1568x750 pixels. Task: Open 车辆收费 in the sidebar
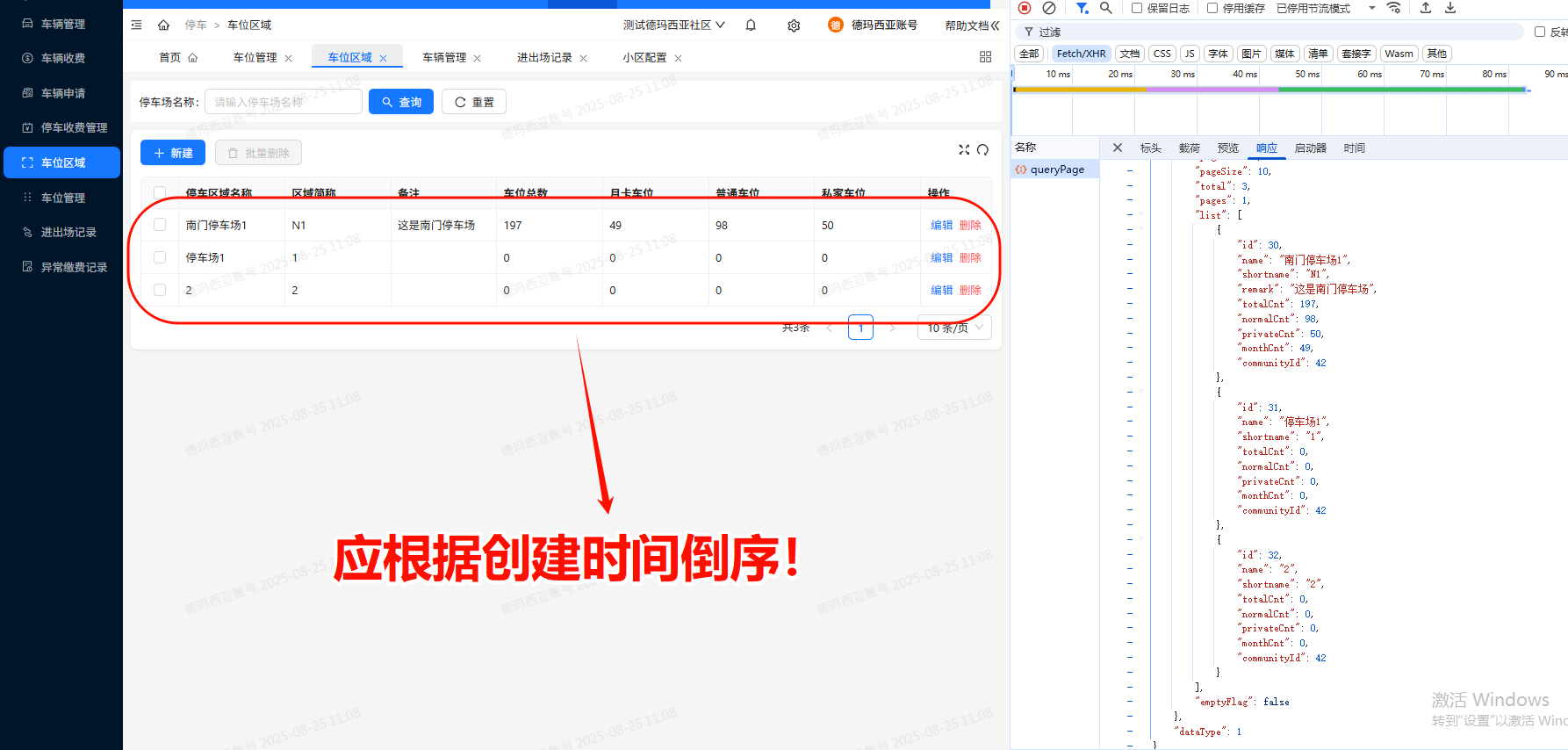tap(61, 58)
